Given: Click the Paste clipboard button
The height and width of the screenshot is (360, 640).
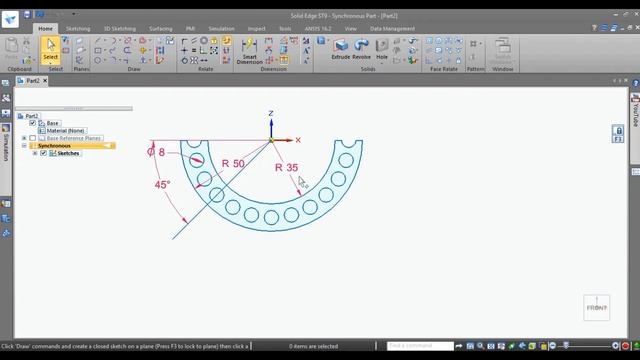Looking at the screenshot, I should (11, 48).
